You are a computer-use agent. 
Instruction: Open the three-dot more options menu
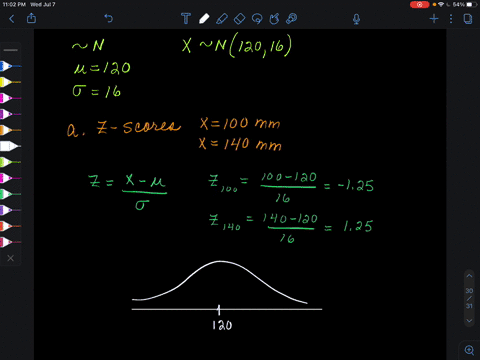tap(451, 19)
